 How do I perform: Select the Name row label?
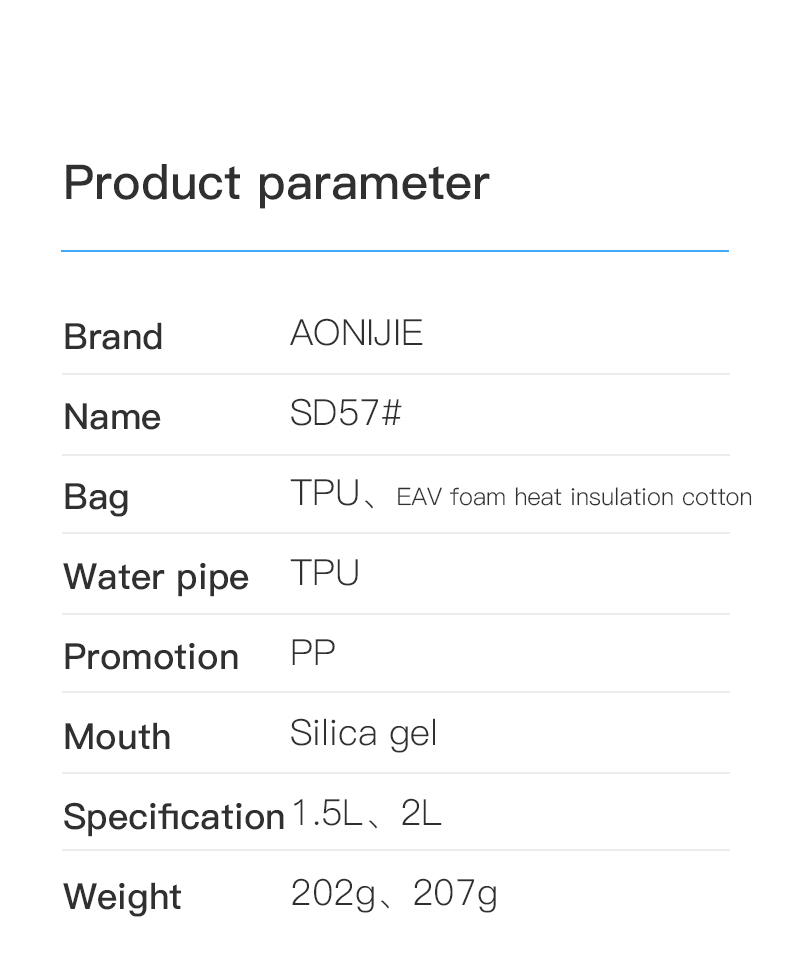112,417
